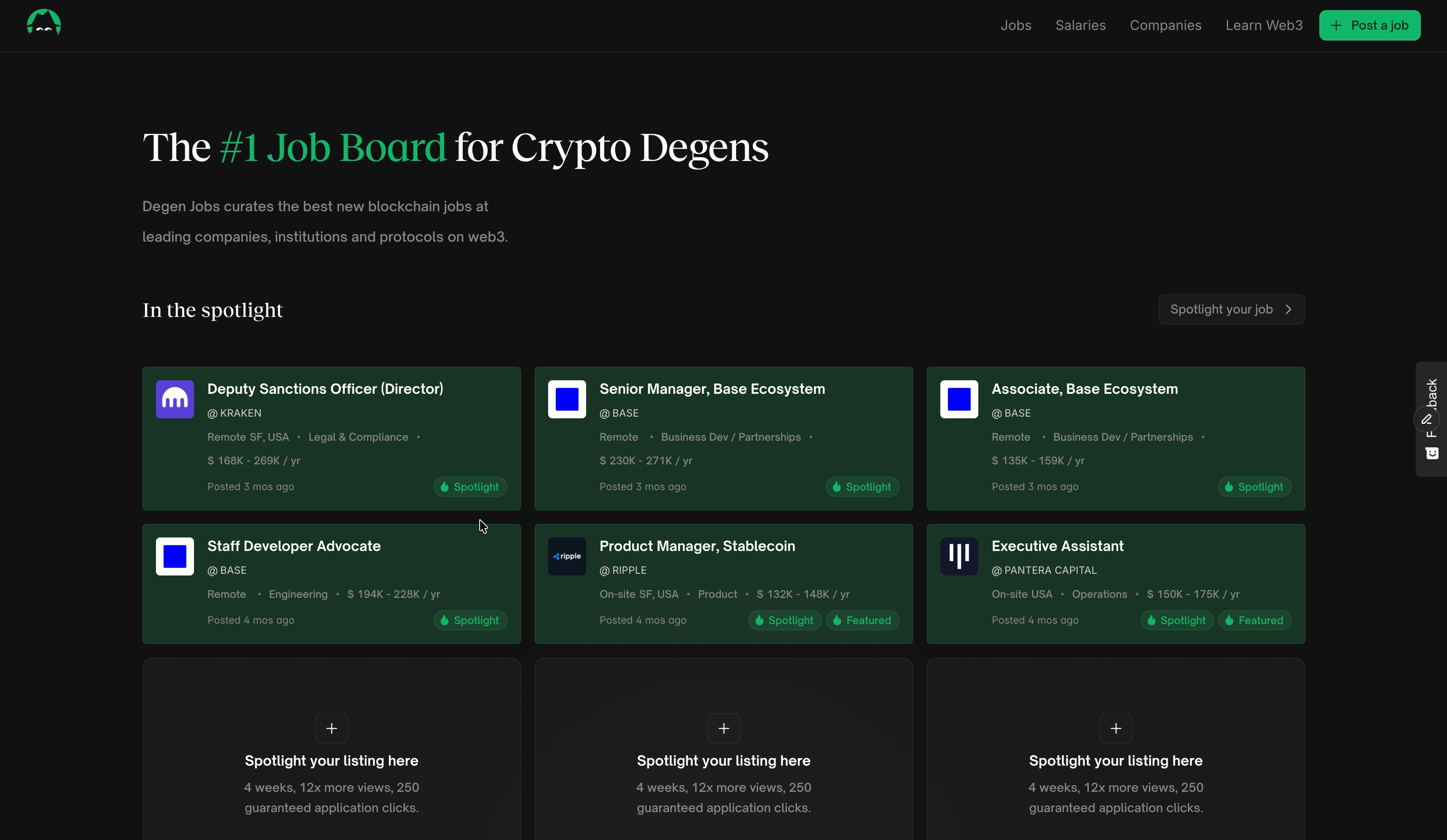Click Base logo on Staff Developer Advocate
Screen dimensions: 1447x840
coord(175,556)
